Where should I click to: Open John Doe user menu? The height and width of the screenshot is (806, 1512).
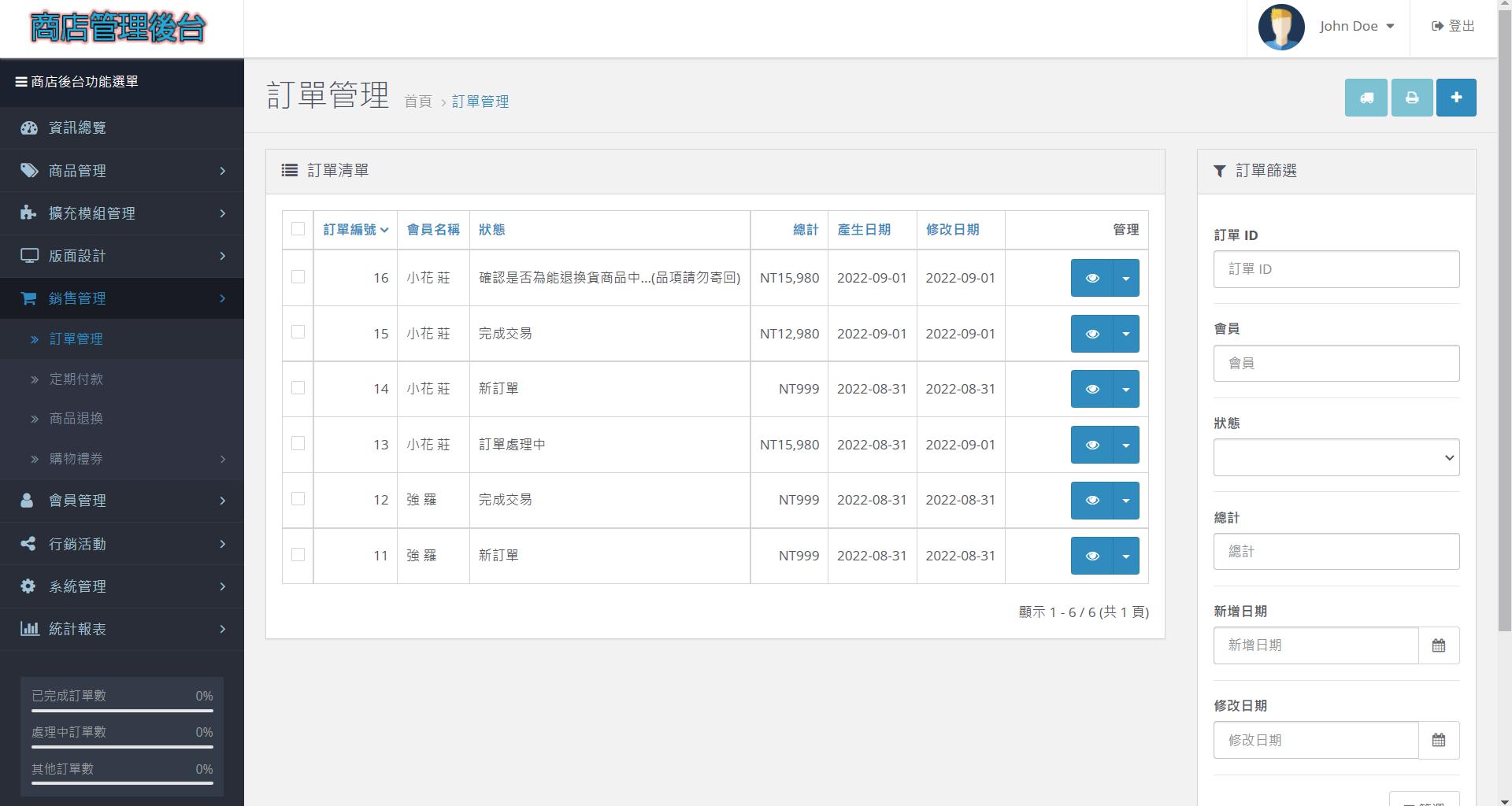click(x=1357, y=26)
